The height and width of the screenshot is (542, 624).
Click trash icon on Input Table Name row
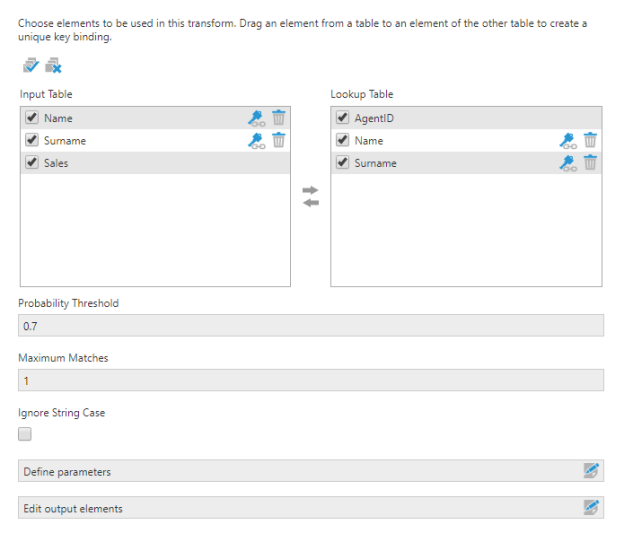click(x=279, y=118)
